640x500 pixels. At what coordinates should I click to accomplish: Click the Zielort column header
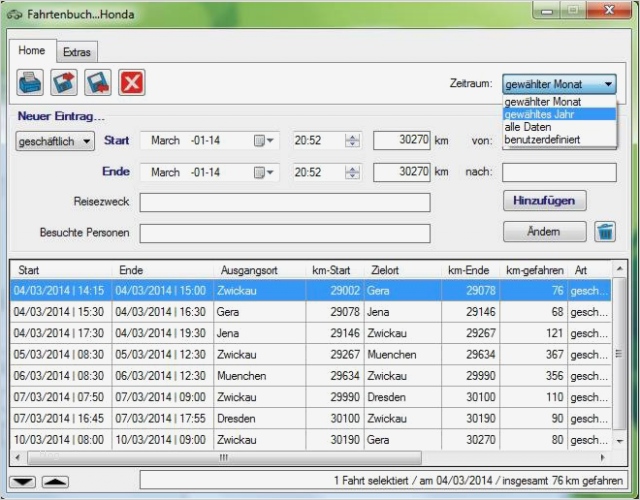coord(402,270)
